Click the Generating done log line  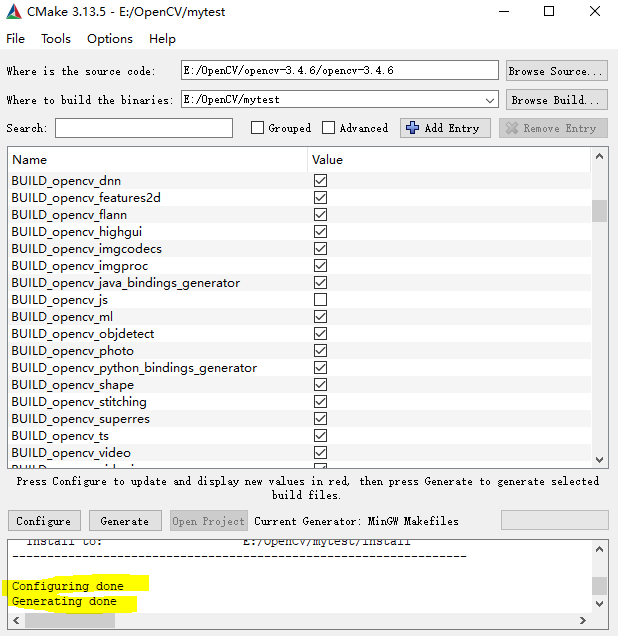(x=64, y=601)
